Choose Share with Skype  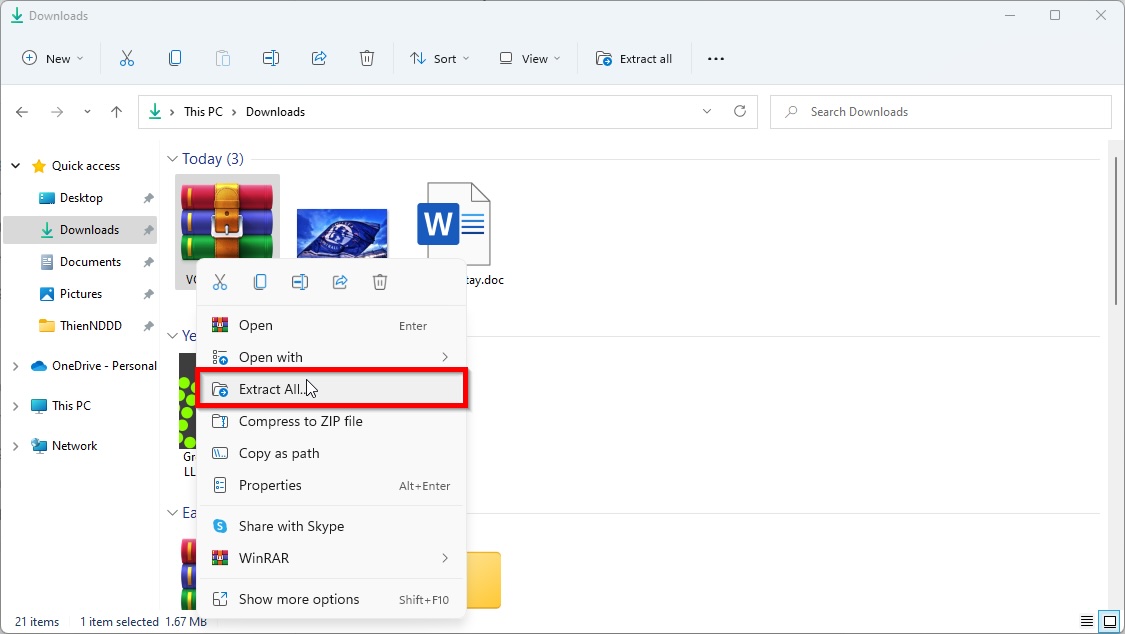pos(331,526)
